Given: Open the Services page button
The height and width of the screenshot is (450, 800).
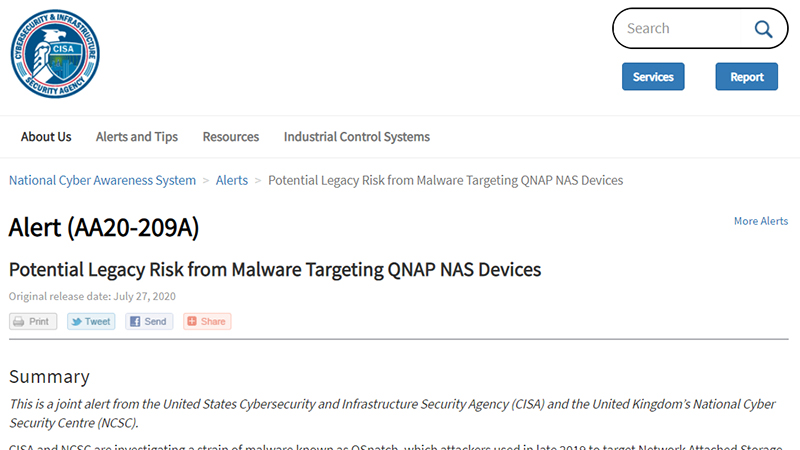Looking at the screenshot, I should (653, 77).
